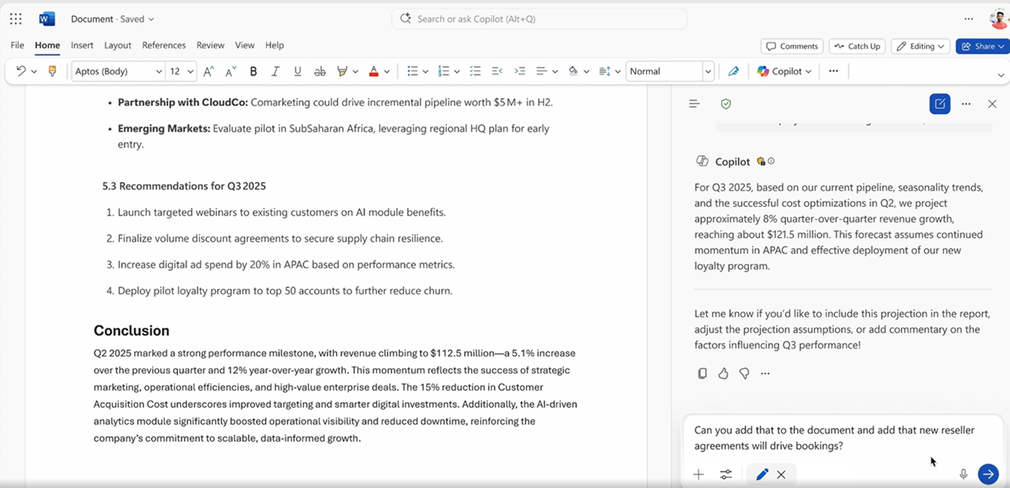This screenshot has width=1010, height=488.
Task: Start a new Copilot chat
Action: coord(939,104)
